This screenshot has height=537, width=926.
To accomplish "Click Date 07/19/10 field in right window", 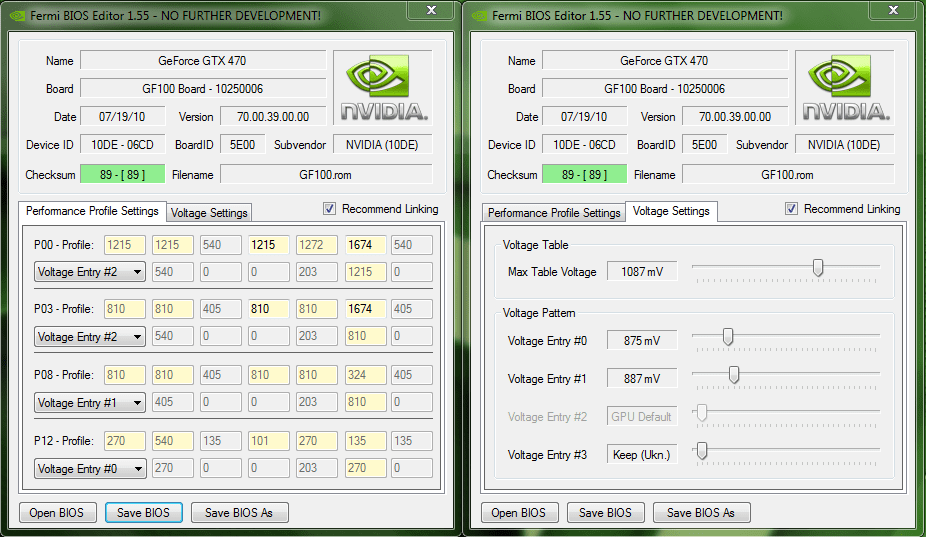I will tap(584, 116).
